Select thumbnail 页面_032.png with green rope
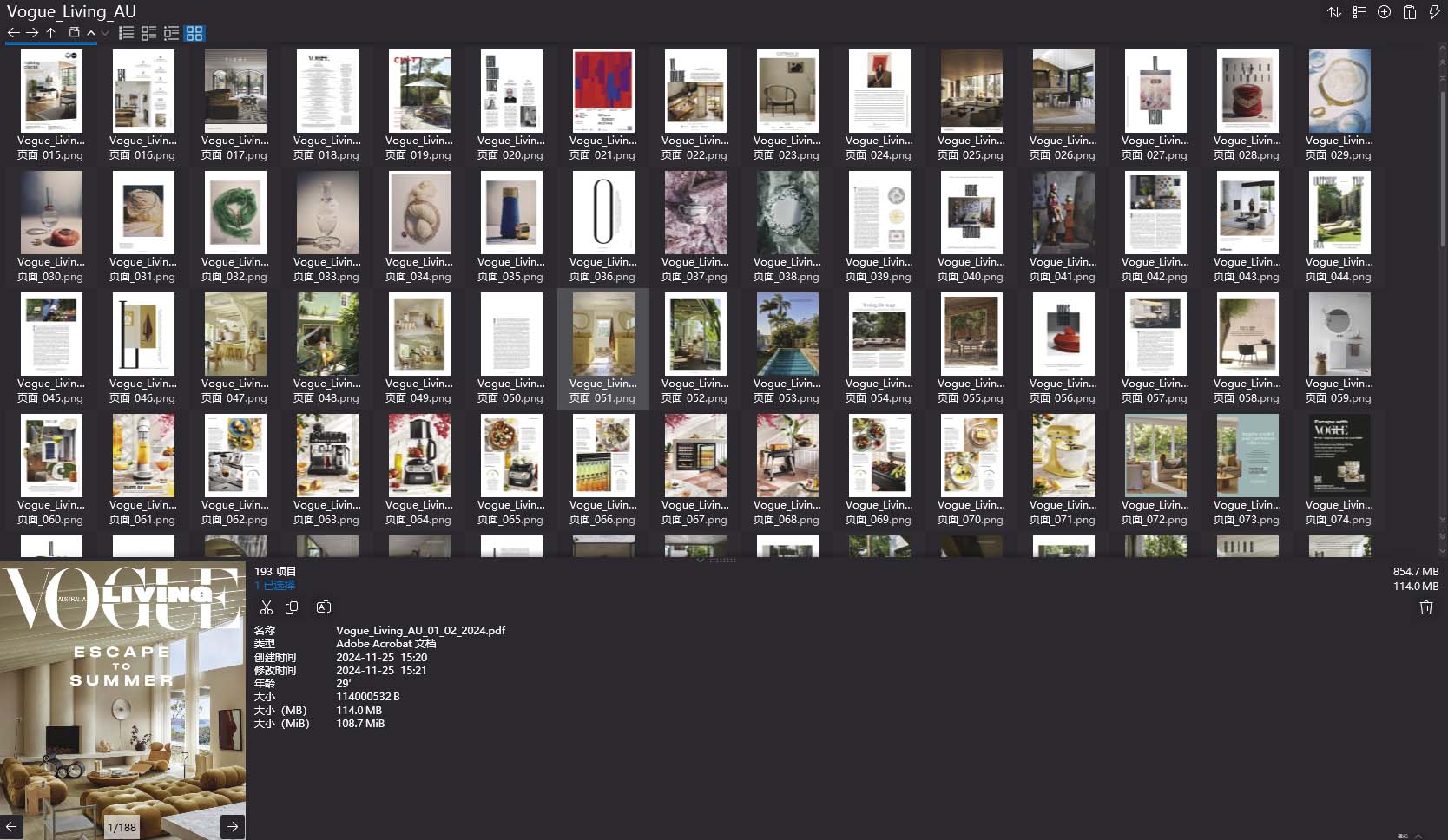 235,213
